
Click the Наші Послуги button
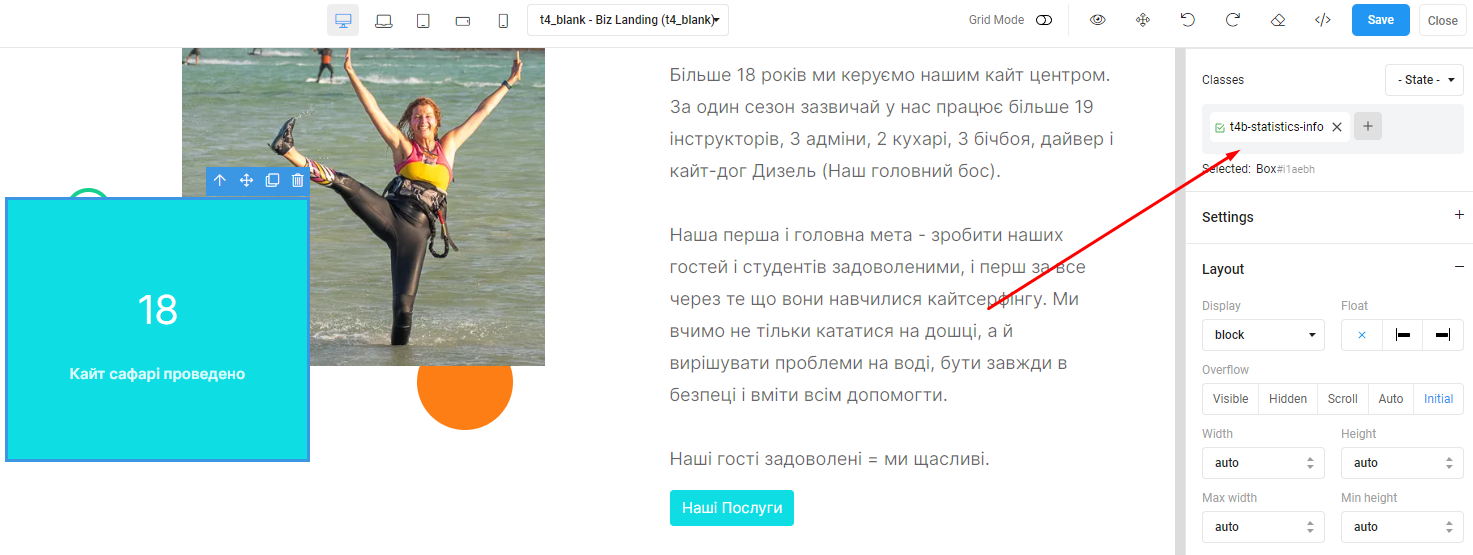point(732,508)
